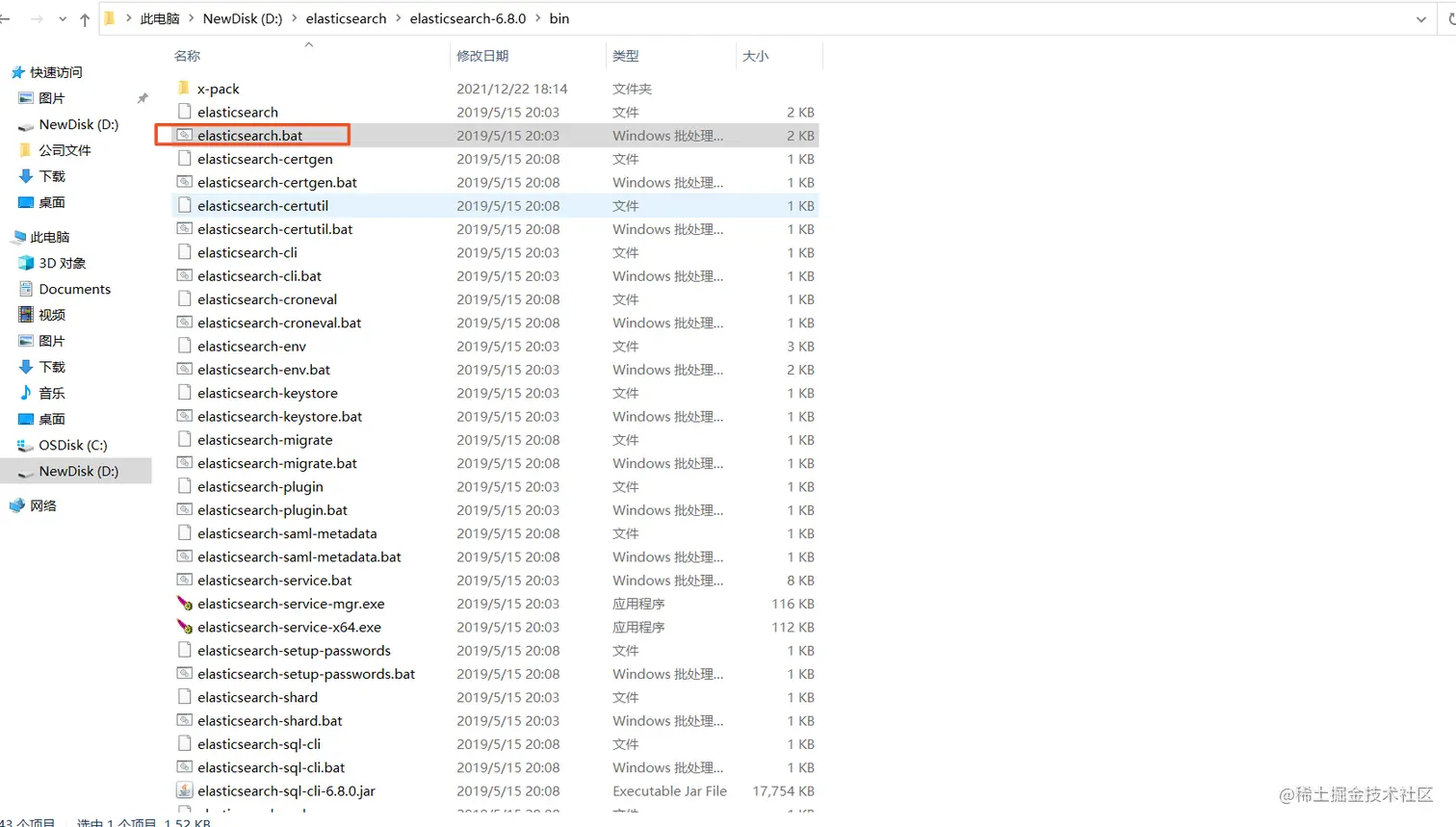Click elasticsearch-plugin.bat file icon
The width and height of the screenshot is (1456, 827).
(184, 510)
